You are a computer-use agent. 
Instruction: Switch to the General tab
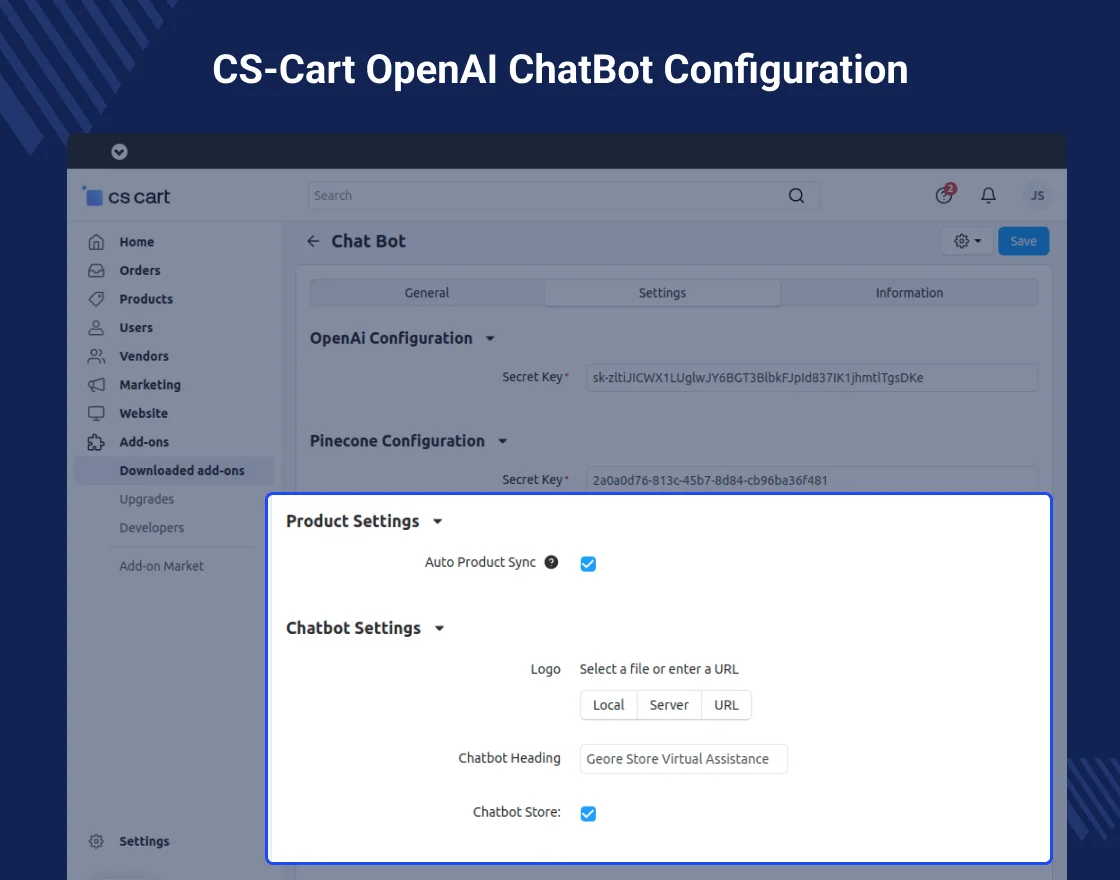(427, 293)
